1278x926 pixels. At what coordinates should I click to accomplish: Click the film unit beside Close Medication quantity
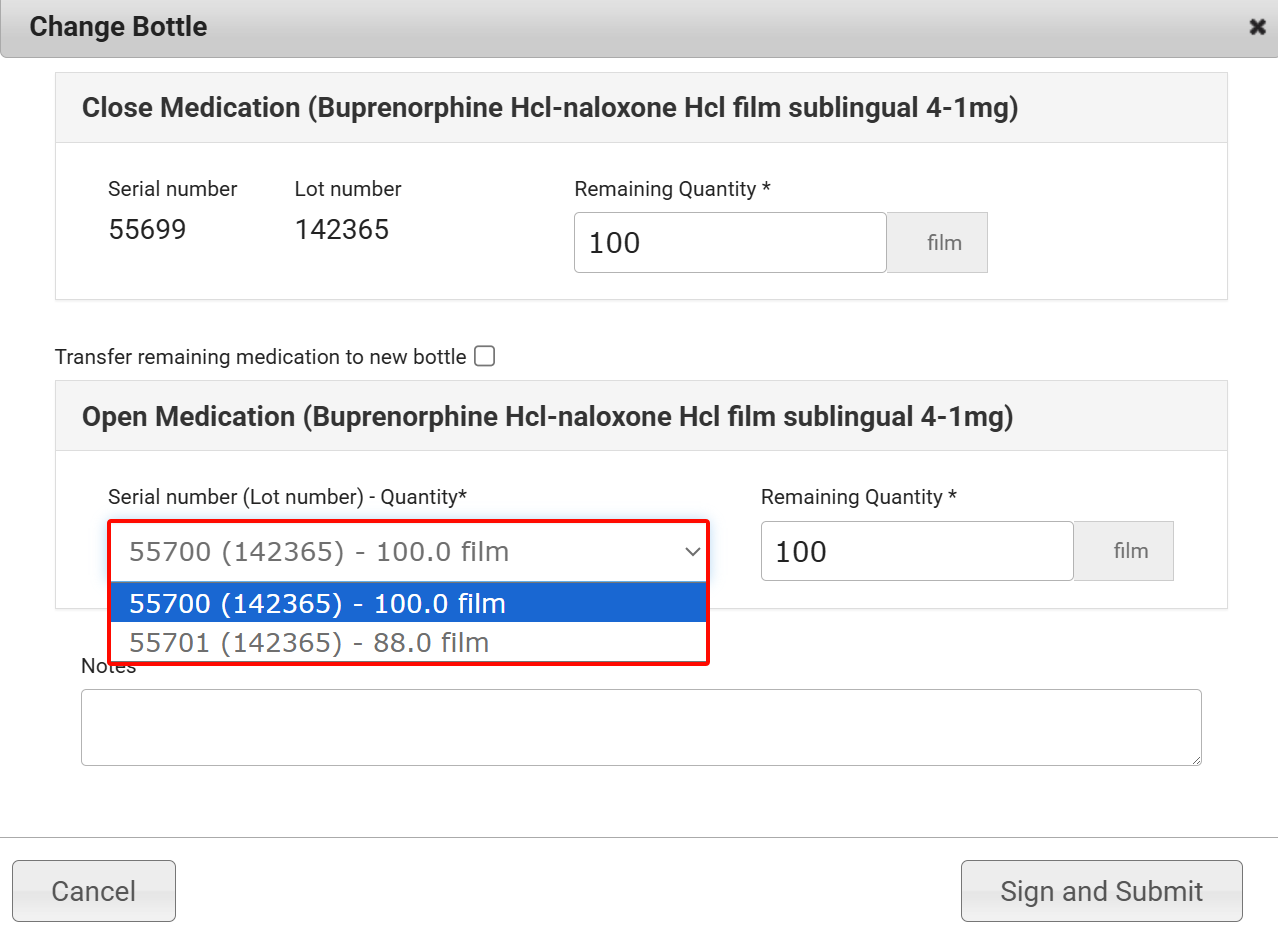pos(943,243)
